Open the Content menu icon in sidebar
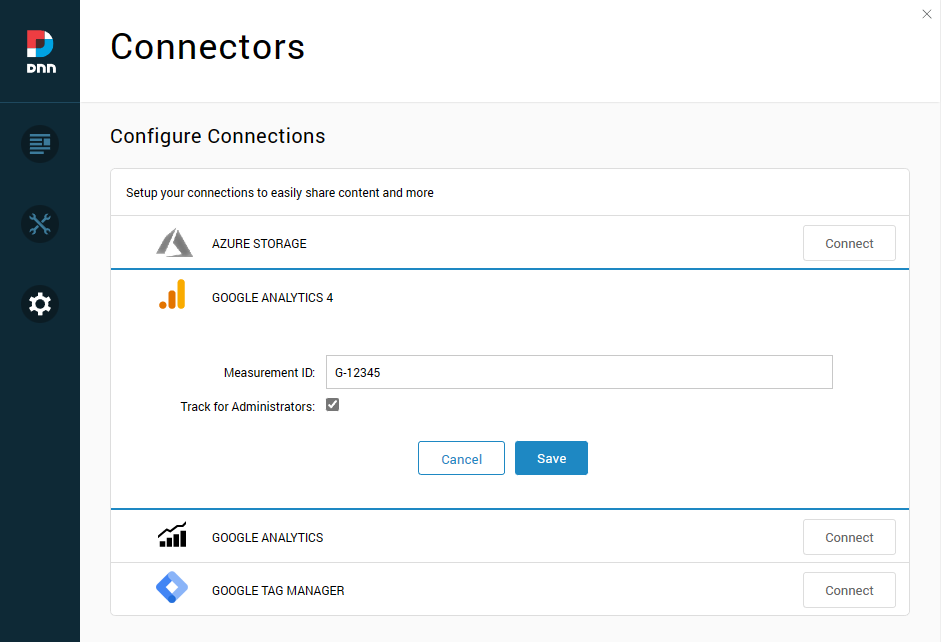Screen dimensions: 941x642 (x=40, y=144)
